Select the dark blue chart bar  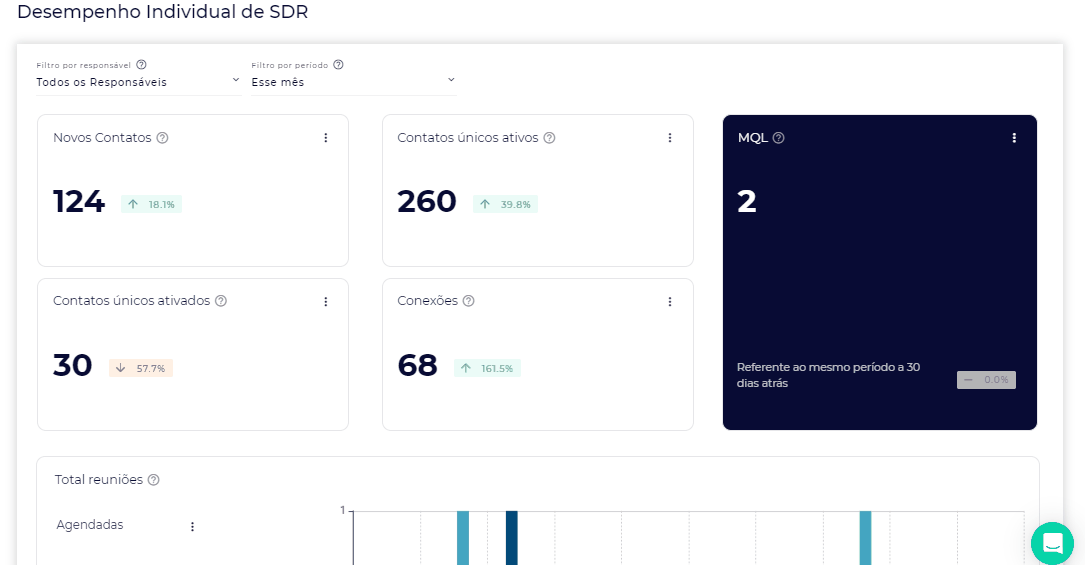point(511,537)
